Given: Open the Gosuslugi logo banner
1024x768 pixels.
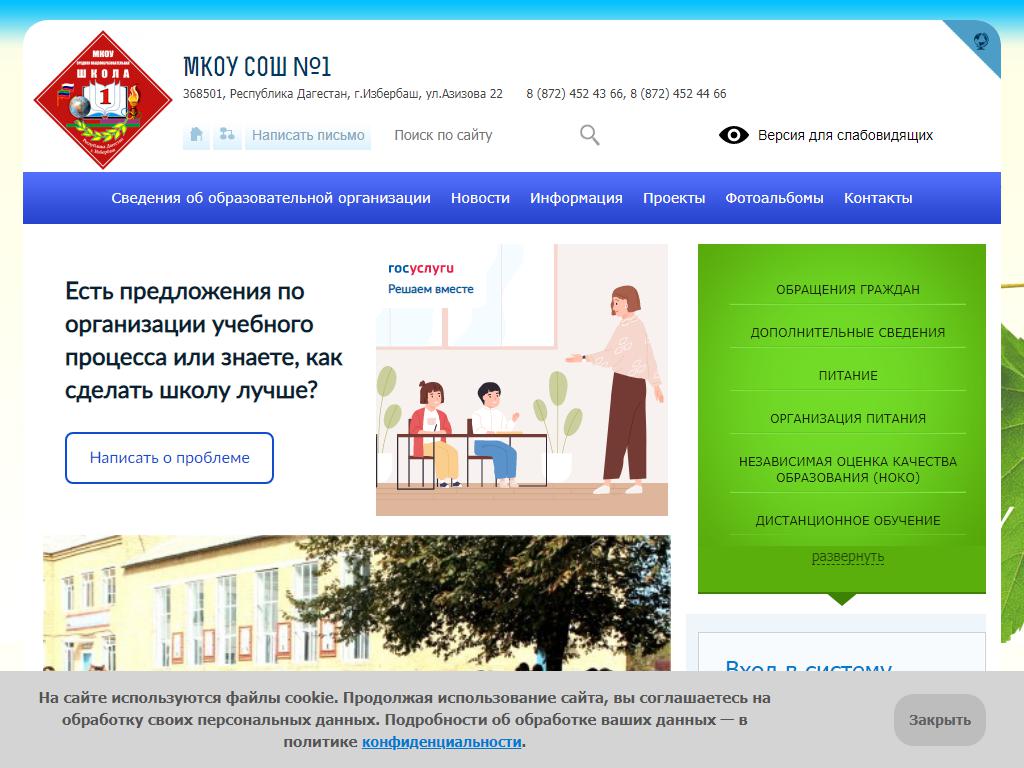Looking at the screenshot, I should click(x=421, y=268).
